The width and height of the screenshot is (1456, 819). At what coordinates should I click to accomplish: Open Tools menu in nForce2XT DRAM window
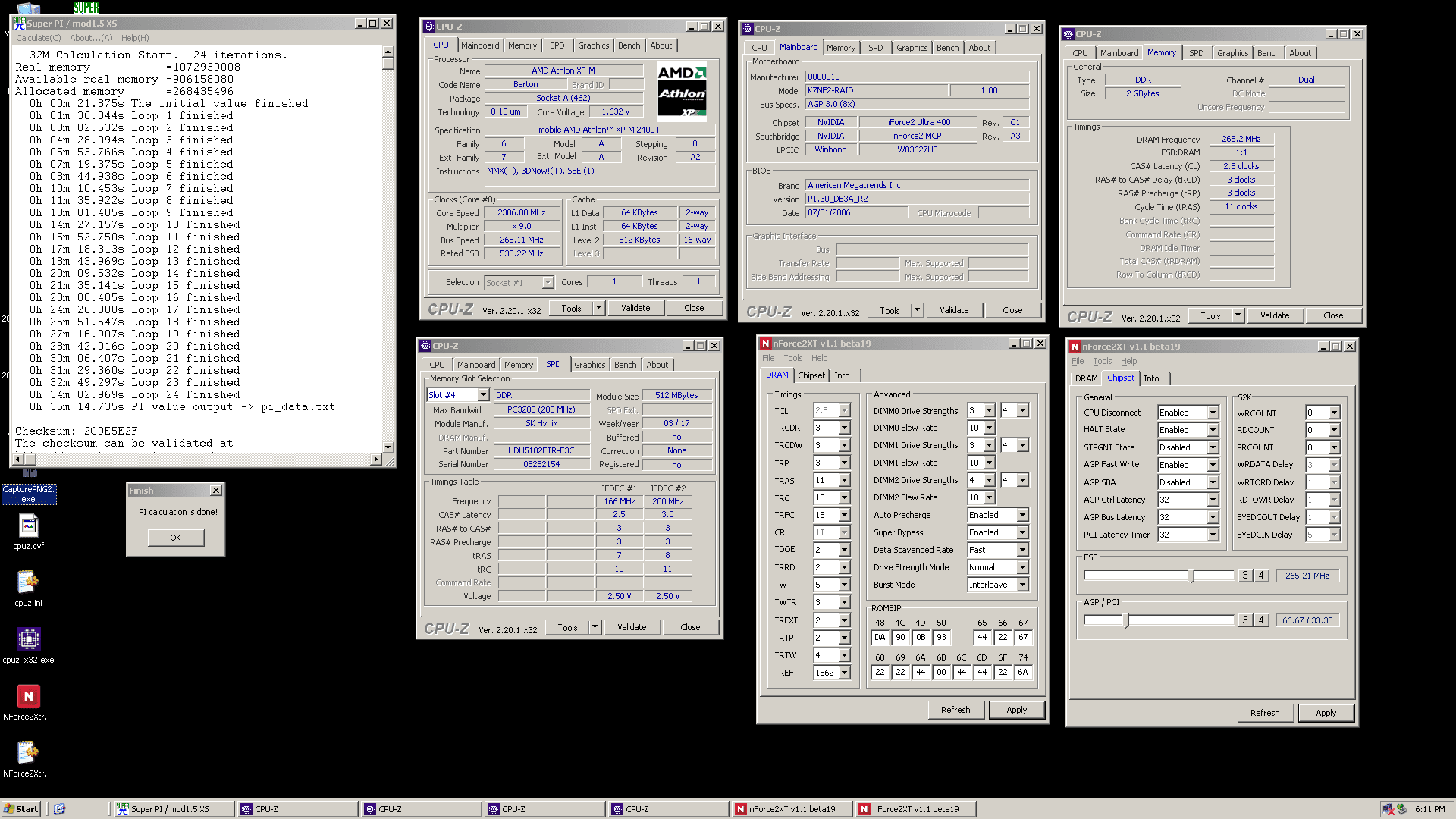(793, 358)
